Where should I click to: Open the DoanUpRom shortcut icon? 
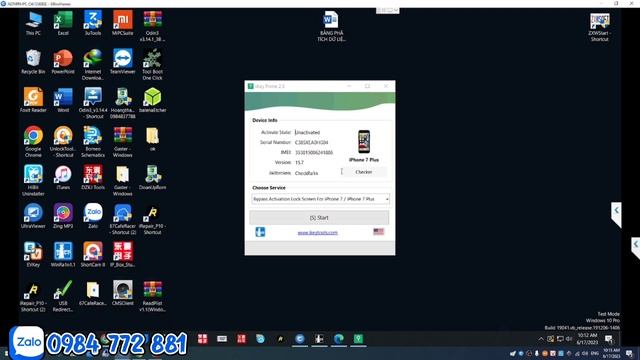tap(152, 177)
